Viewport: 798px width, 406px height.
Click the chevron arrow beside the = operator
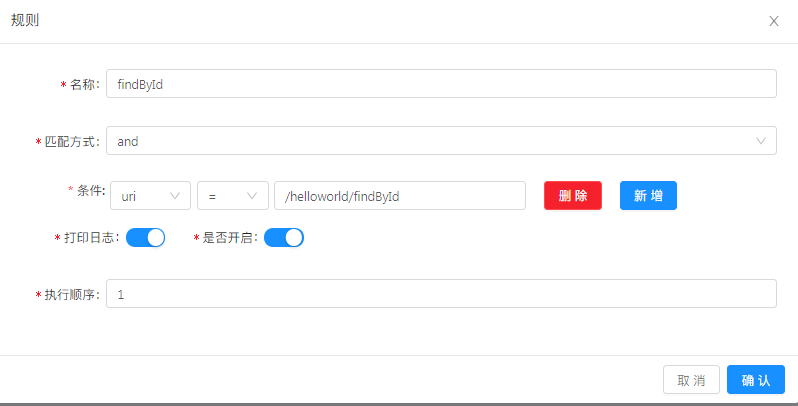tap(251, 196)
